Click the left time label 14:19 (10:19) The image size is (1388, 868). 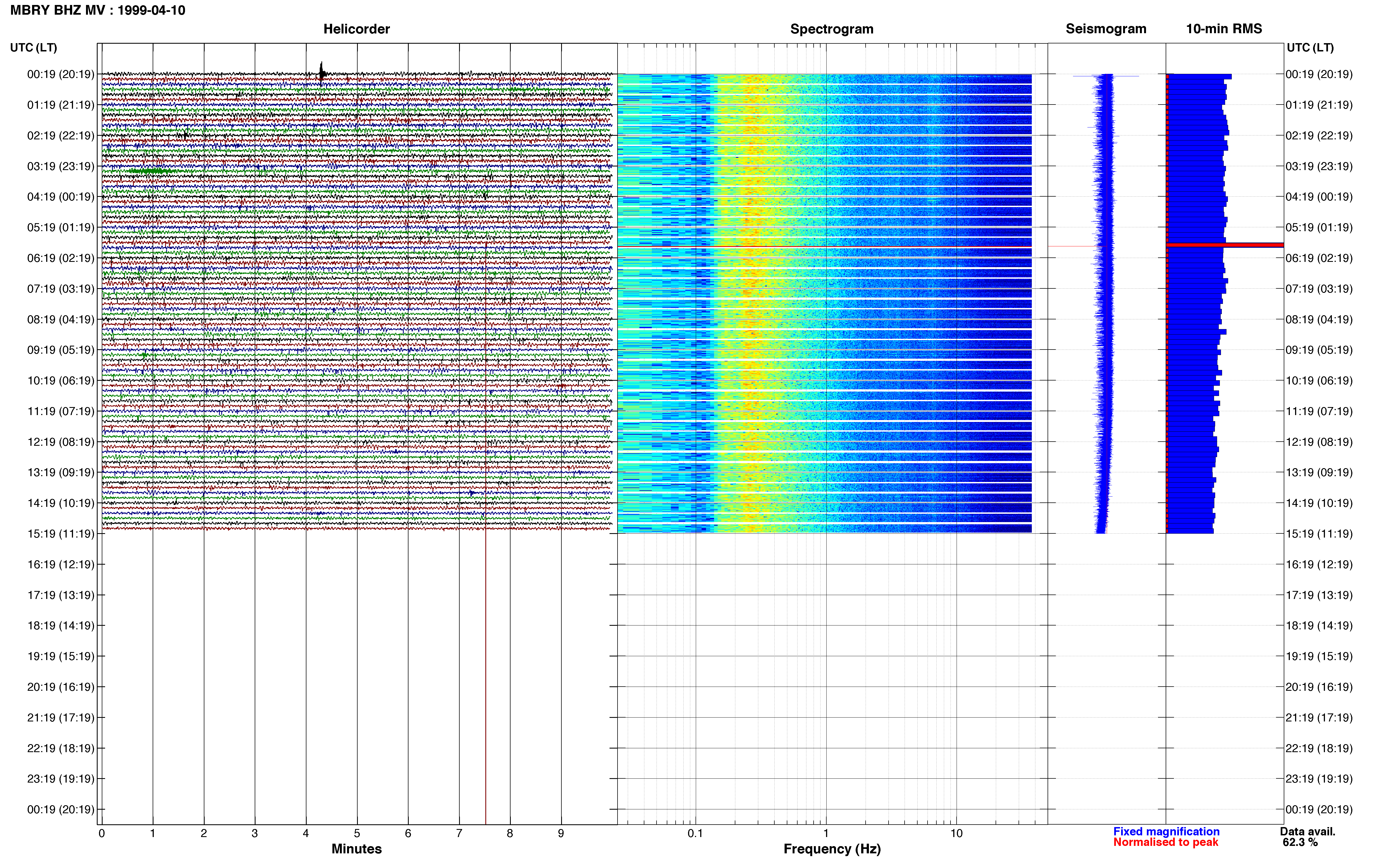61,504
